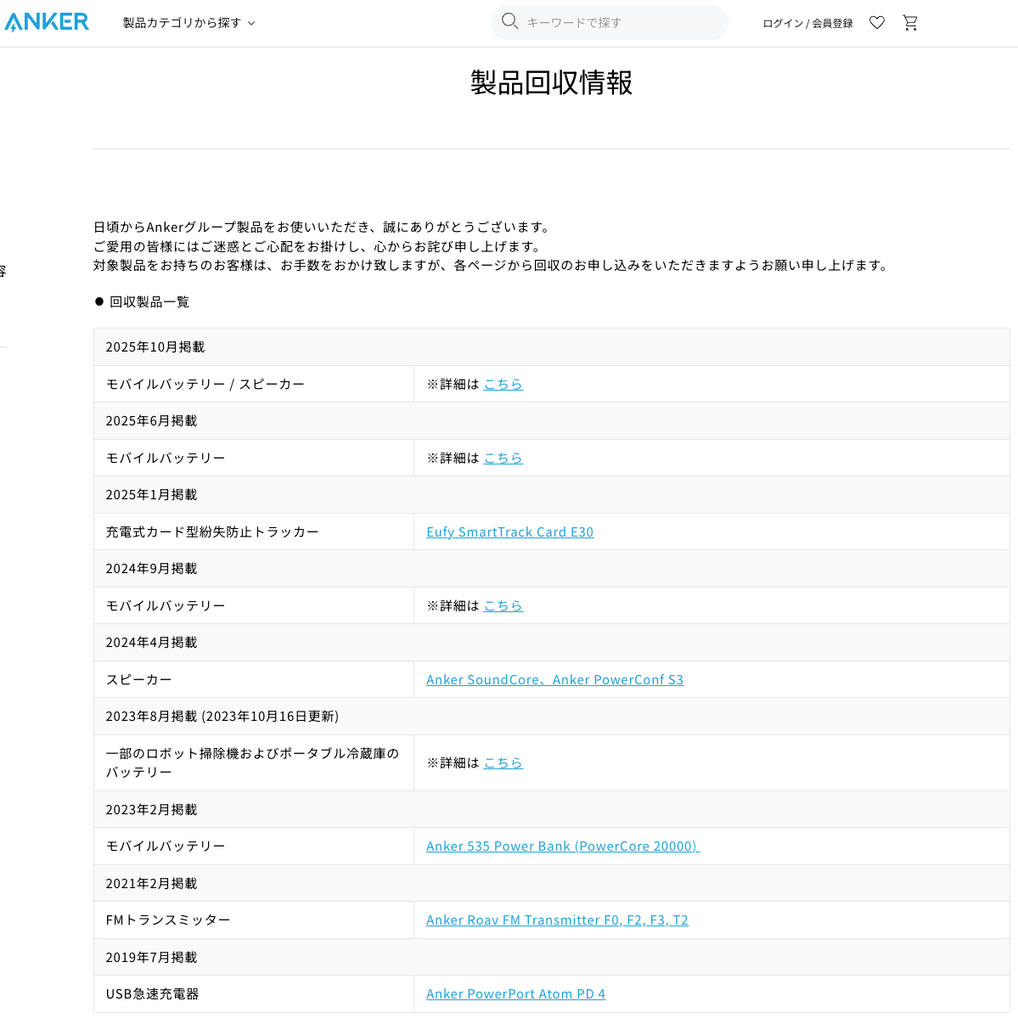Open the Eufy SmartTrack Card E30 link
The image size is (1018, 1024).
tap(509, 532)
